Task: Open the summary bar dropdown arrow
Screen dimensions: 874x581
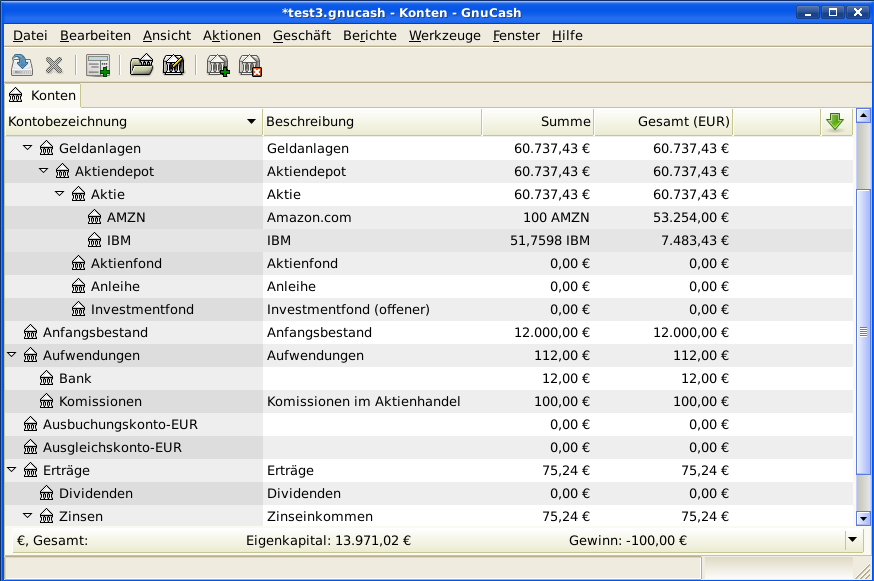Action: click(852, 540)
